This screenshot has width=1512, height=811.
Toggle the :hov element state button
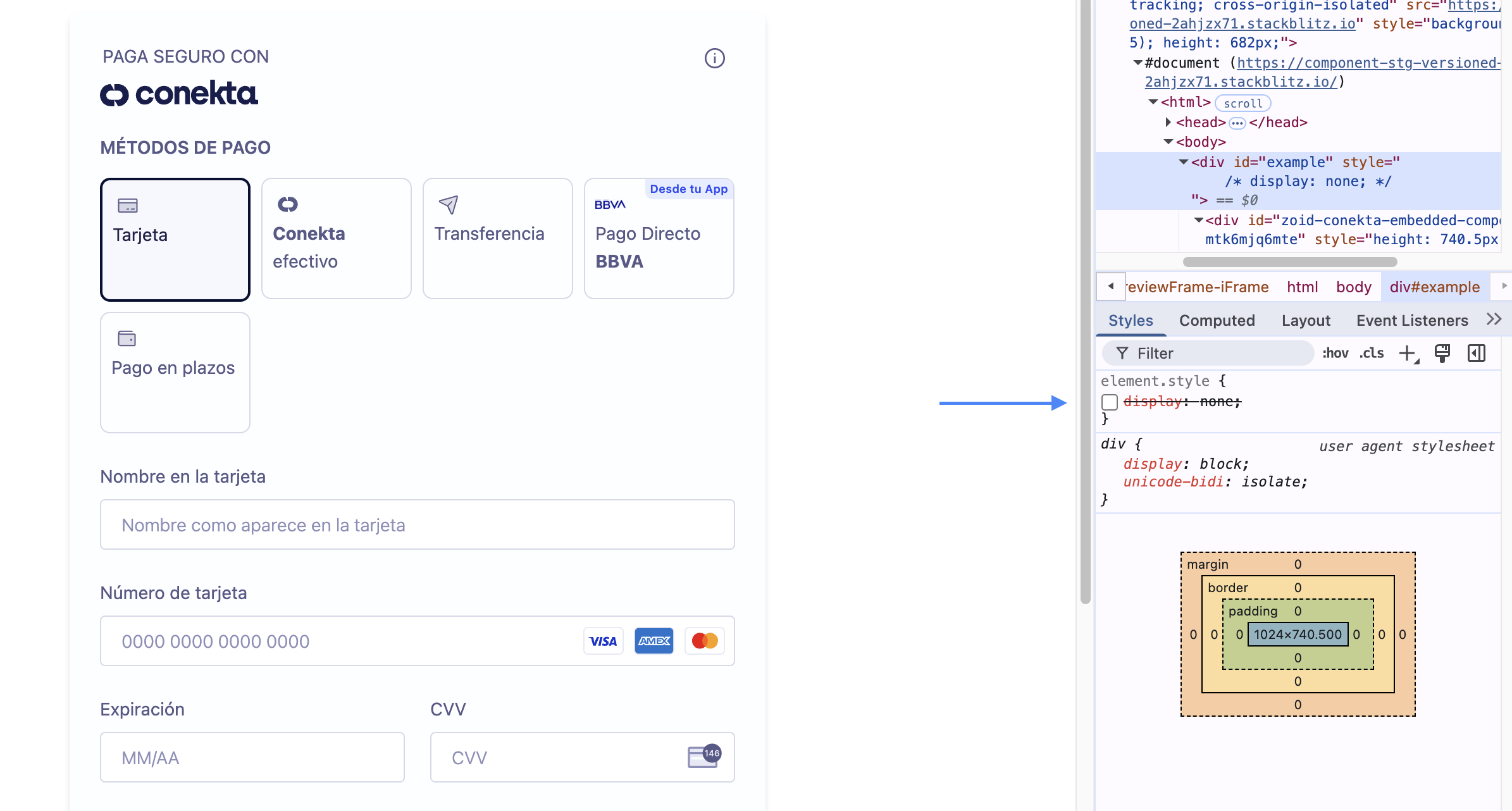(x=1335, y=353)
